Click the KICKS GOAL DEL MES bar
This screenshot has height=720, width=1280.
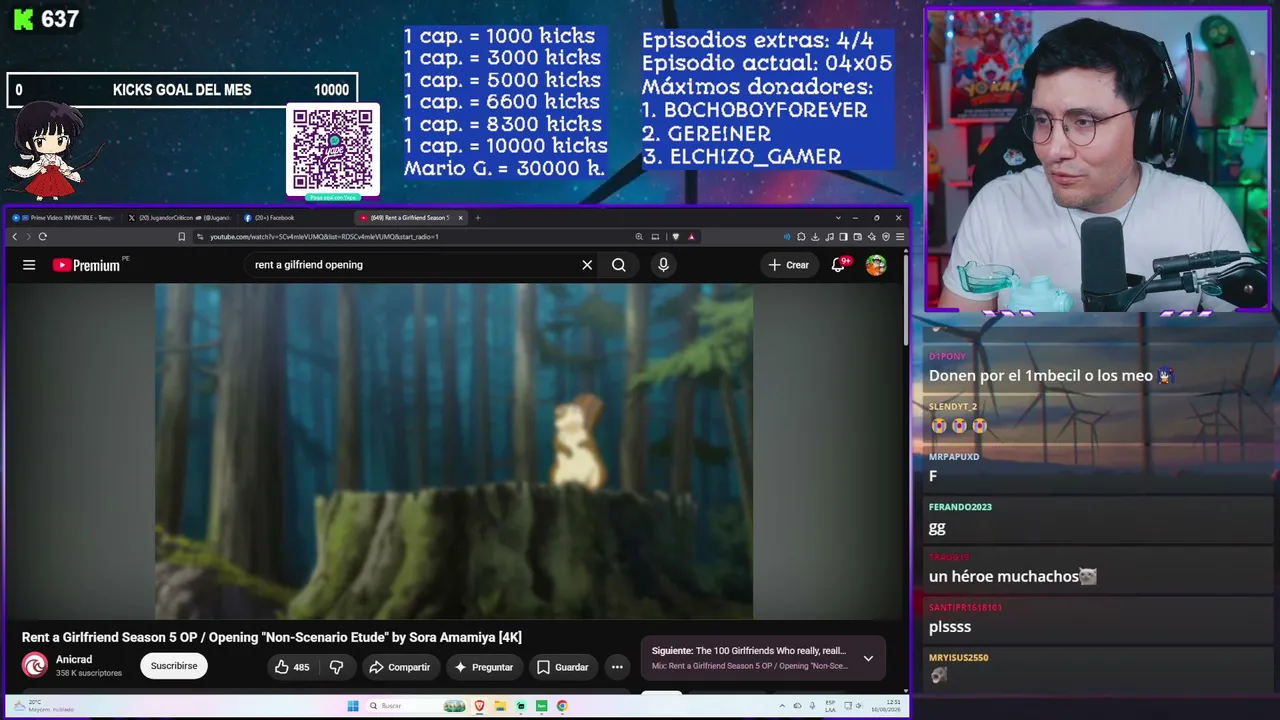[182, 90]
